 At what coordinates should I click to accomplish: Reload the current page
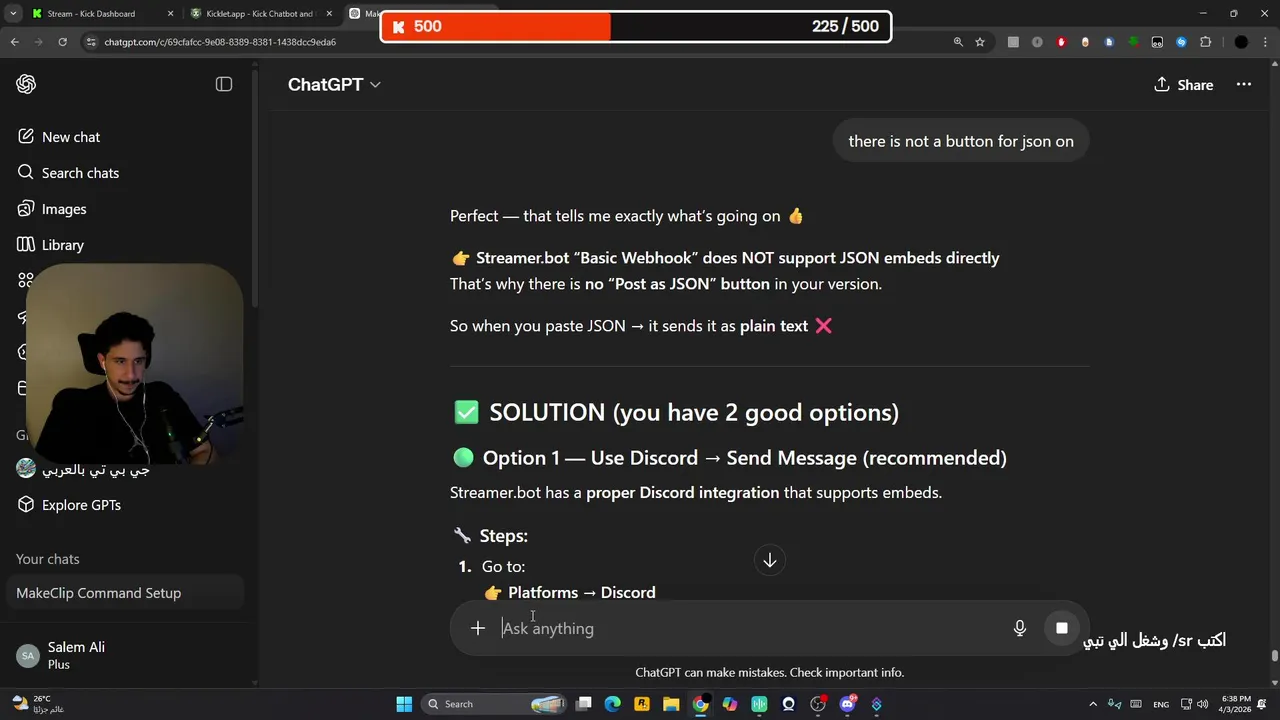[62, 42]
